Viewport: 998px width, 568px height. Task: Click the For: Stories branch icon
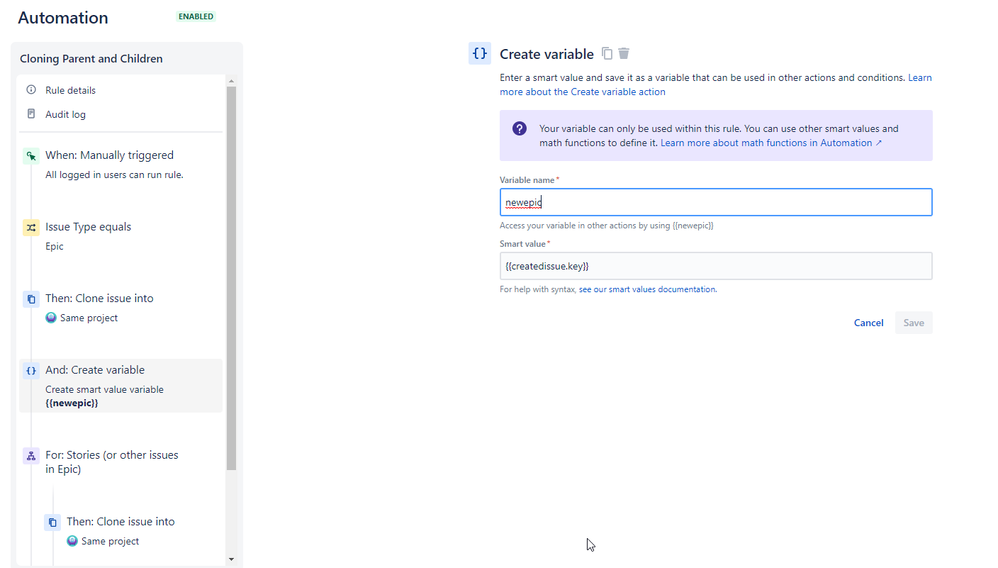pyautogui.click(x=31, y=456)
